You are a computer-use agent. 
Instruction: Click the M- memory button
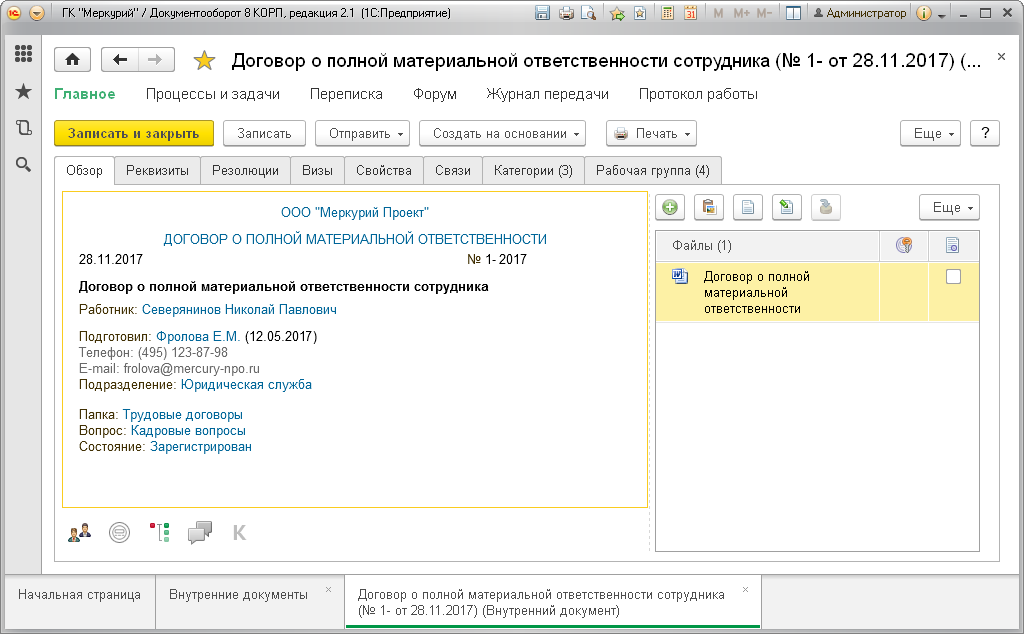point(764,13)
